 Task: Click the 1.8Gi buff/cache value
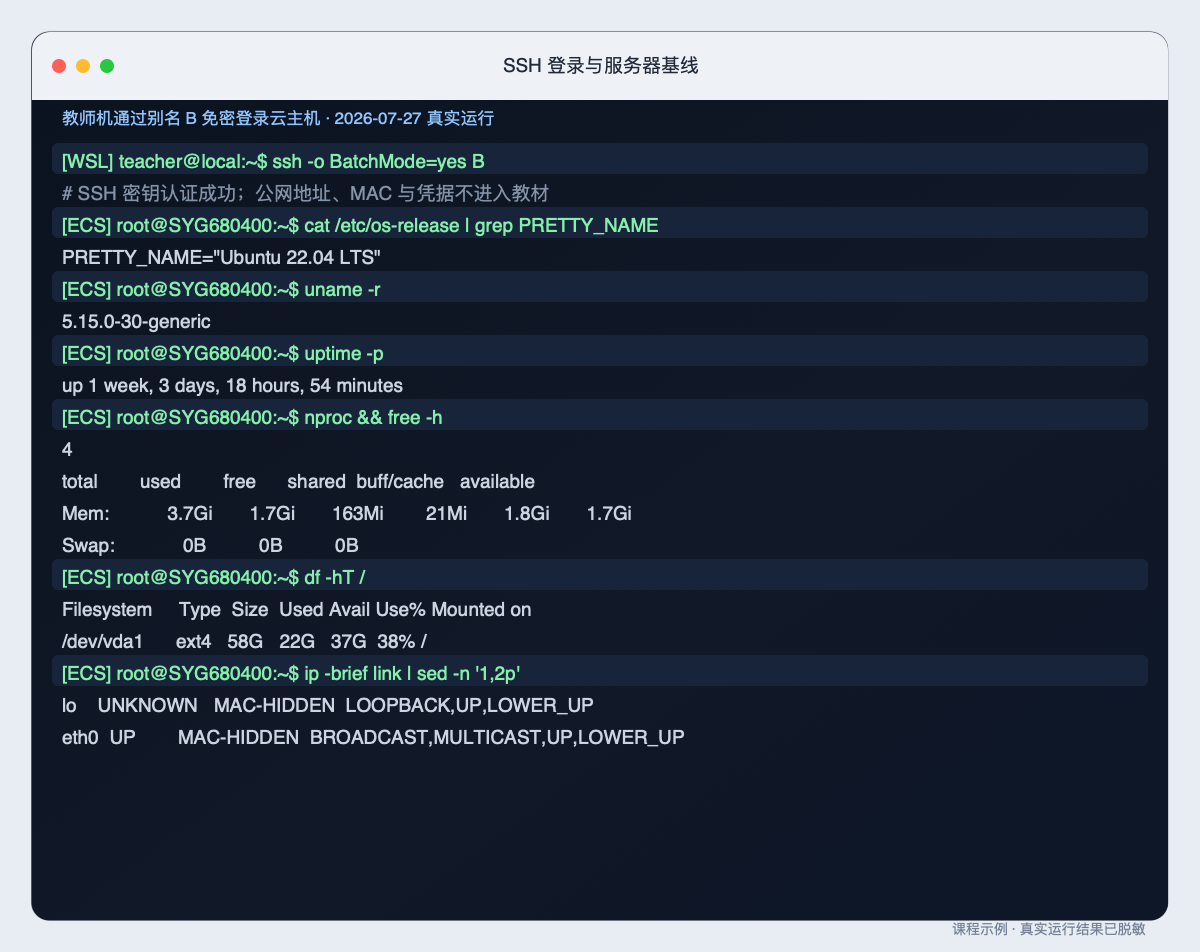click(x=527, y=514)
